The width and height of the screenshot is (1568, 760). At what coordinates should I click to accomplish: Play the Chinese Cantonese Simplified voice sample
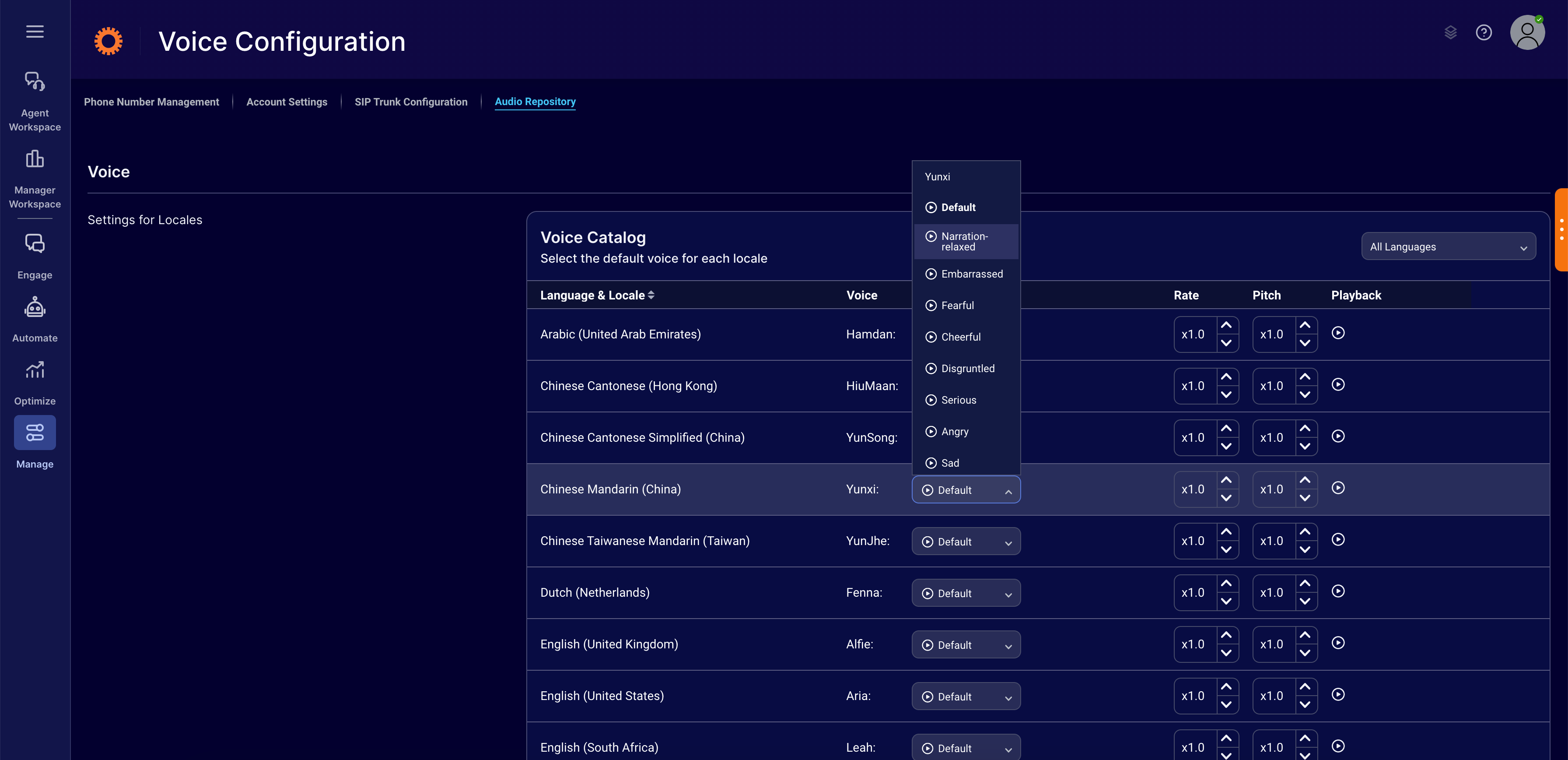[1338, 436]
